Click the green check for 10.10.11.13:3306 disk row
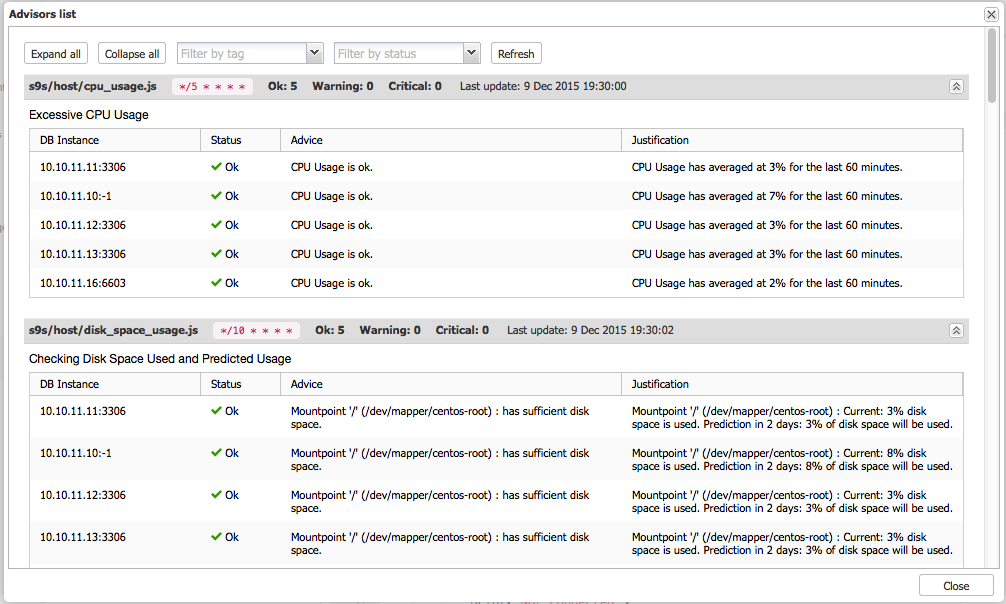The image size is (1006, 604). tap(216, 537)
